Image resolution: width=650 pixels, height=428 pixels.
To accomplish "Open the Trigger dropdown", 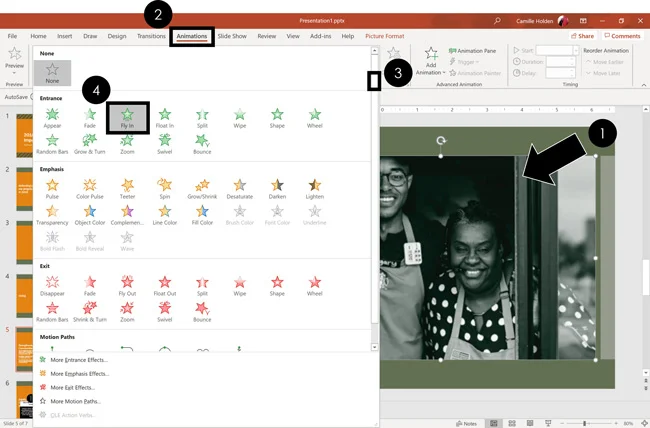I will pyautogui.click(x=465, y=62).
